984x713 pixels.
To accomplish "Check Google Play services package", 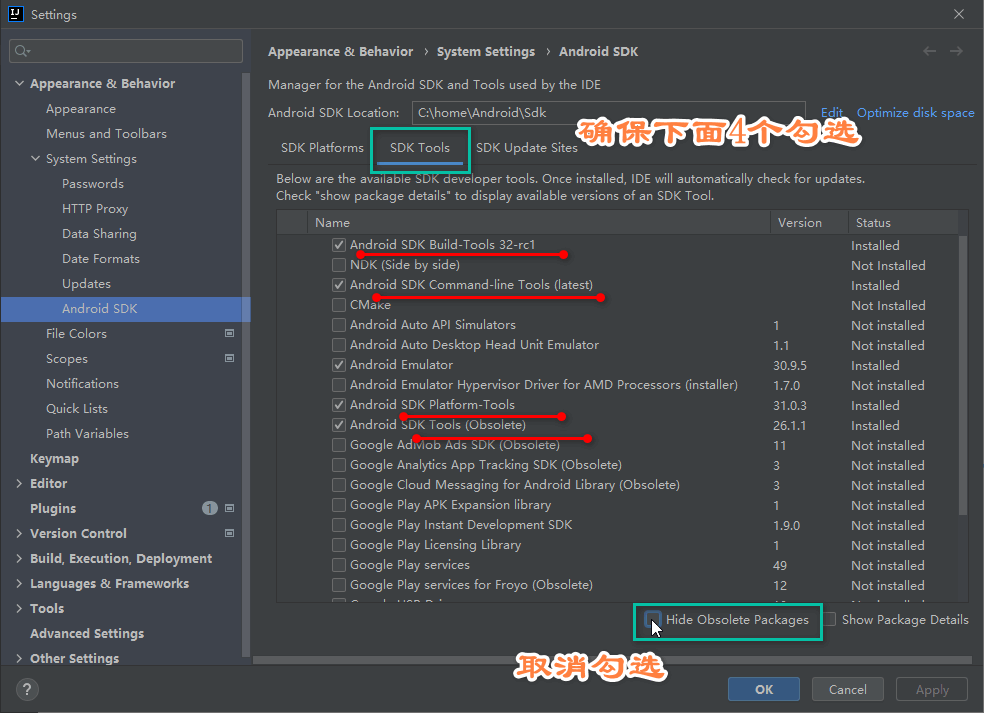I will coord(339,565).
